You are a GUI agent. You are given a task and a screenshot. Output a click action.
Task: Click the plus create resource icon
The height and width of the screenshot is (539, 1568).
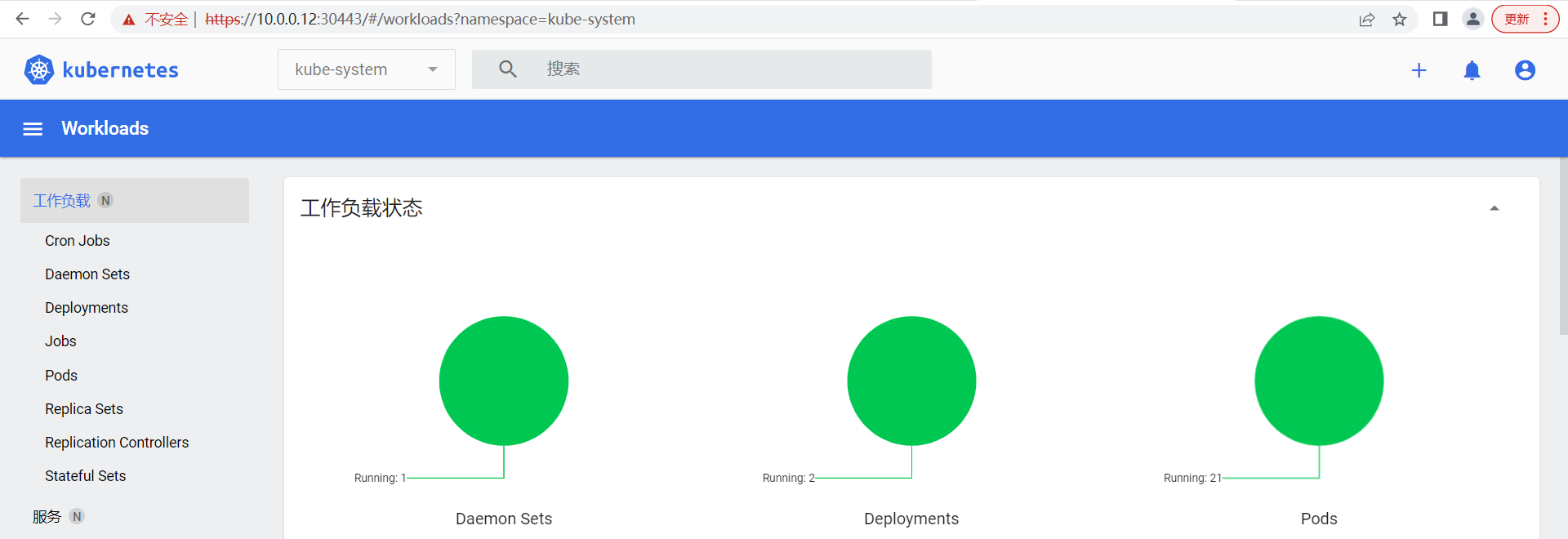[1419, 71]
